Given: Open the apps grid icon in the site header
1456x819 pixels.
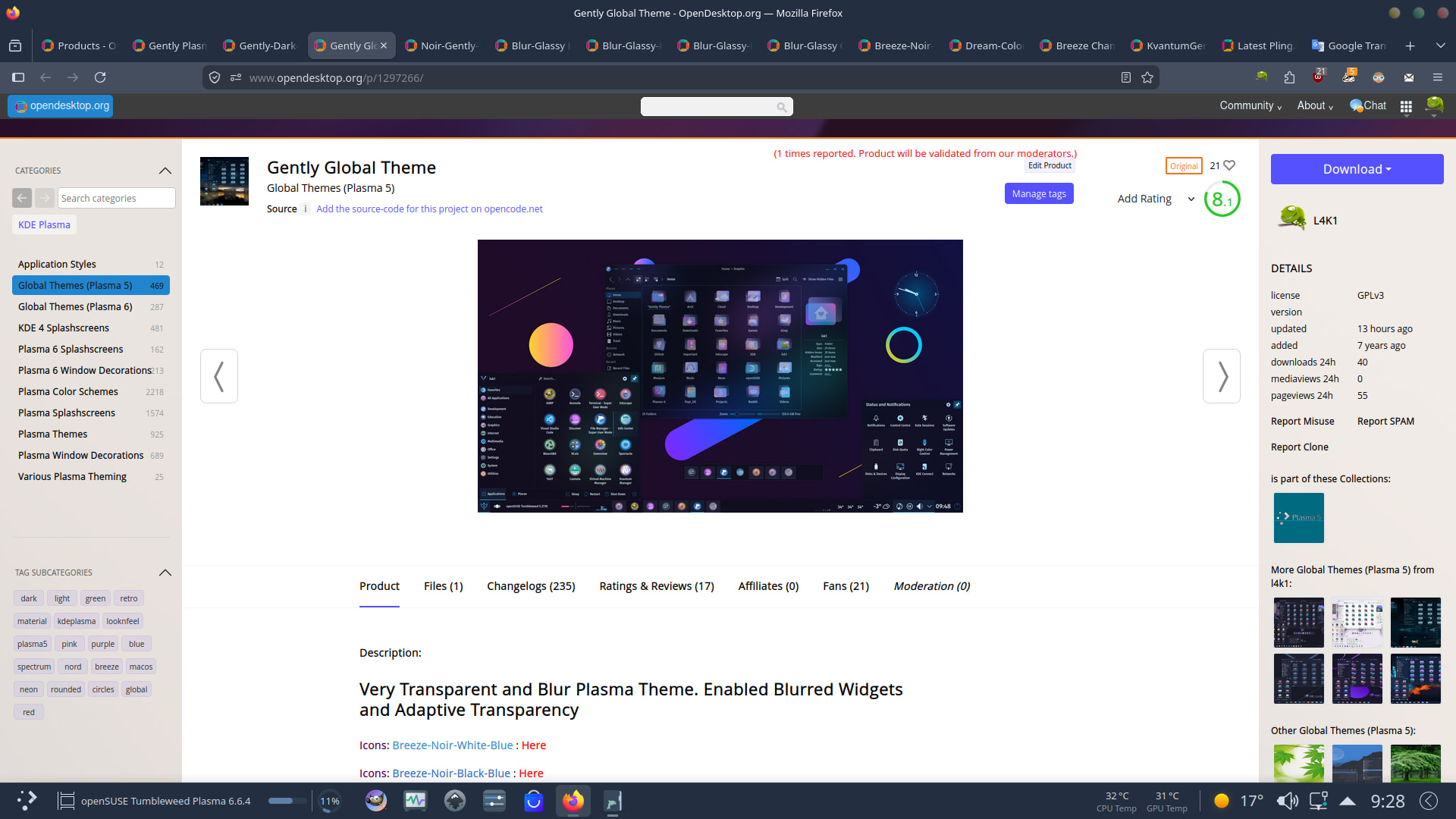Looking at the screenshot, I should point(1406,106).
